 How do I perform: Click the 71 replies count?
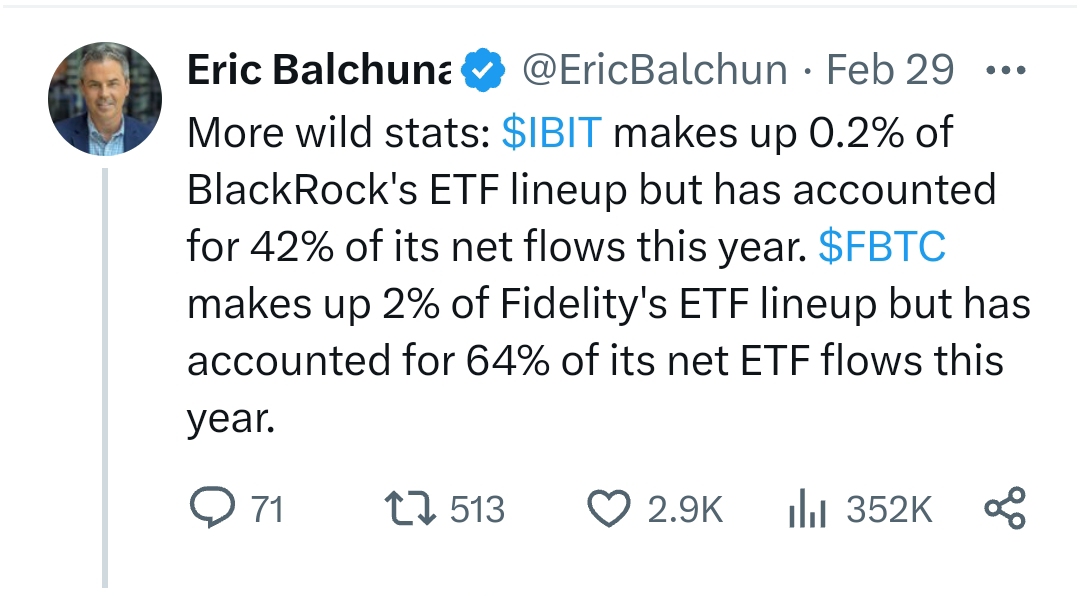pyautogui.click(x=267, y=510)
